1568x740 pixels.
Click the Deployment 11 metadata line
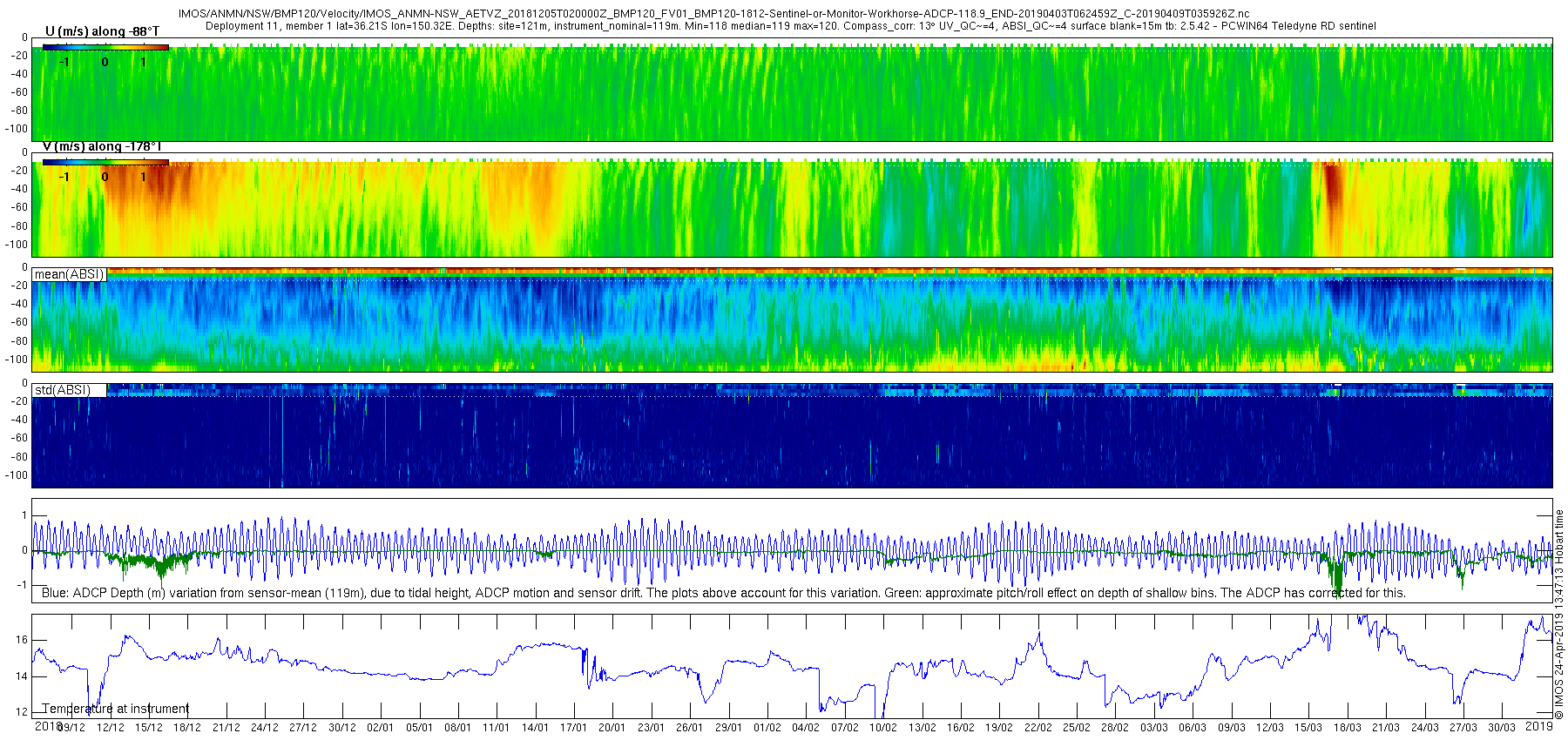coord(790,26)
